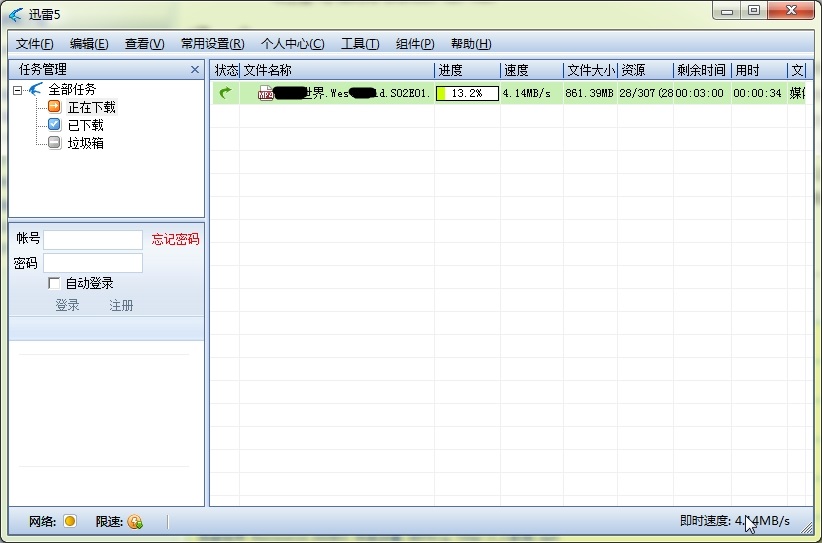Click the grey 垃圾箱 icon
The width and height of the screenshot is (822, 543).
55,143
